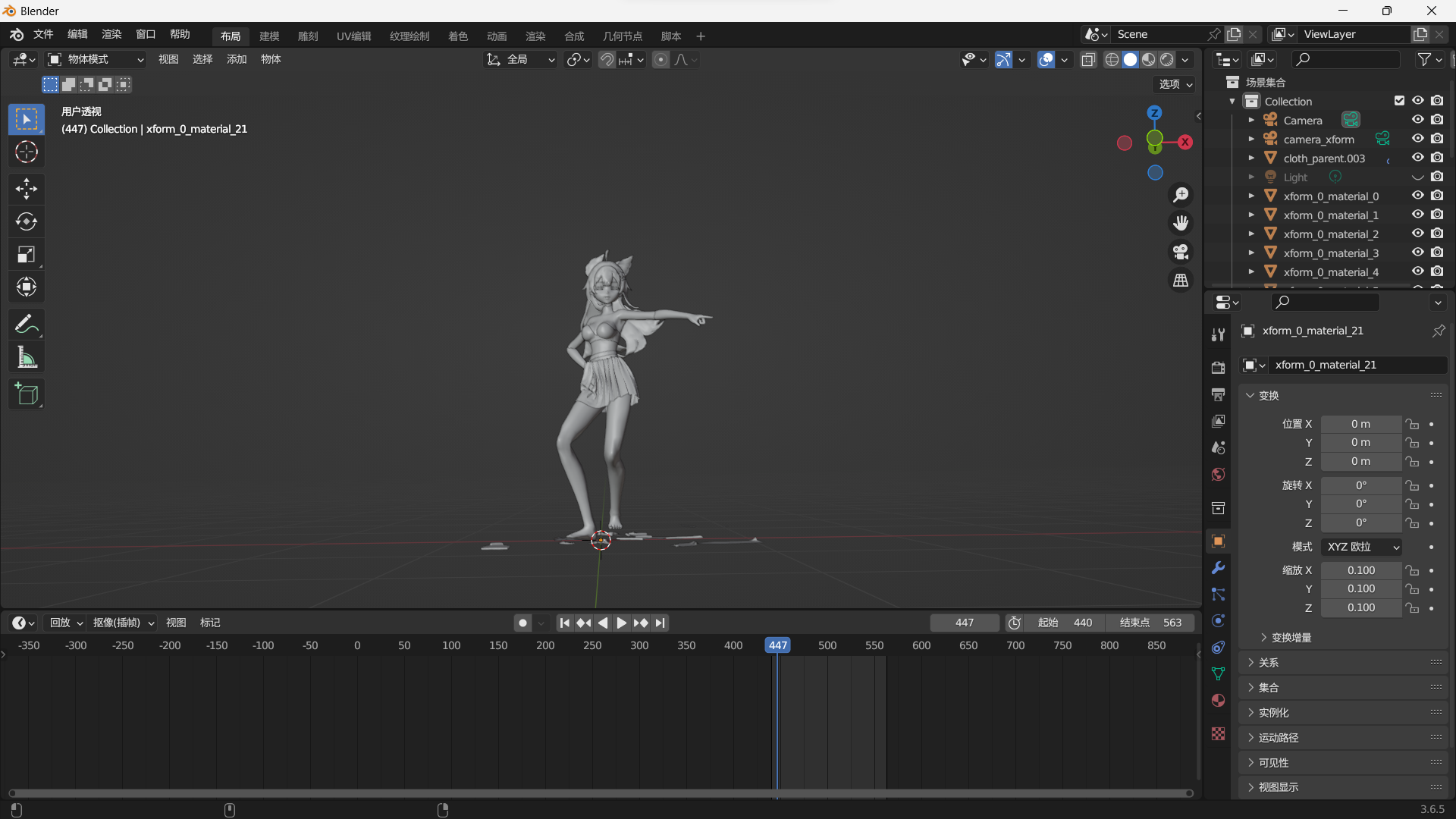This screenshot has width=1456, height=819.
Task: Expand xform_0_material_2 in outliner
Action: coord(1251,234)
